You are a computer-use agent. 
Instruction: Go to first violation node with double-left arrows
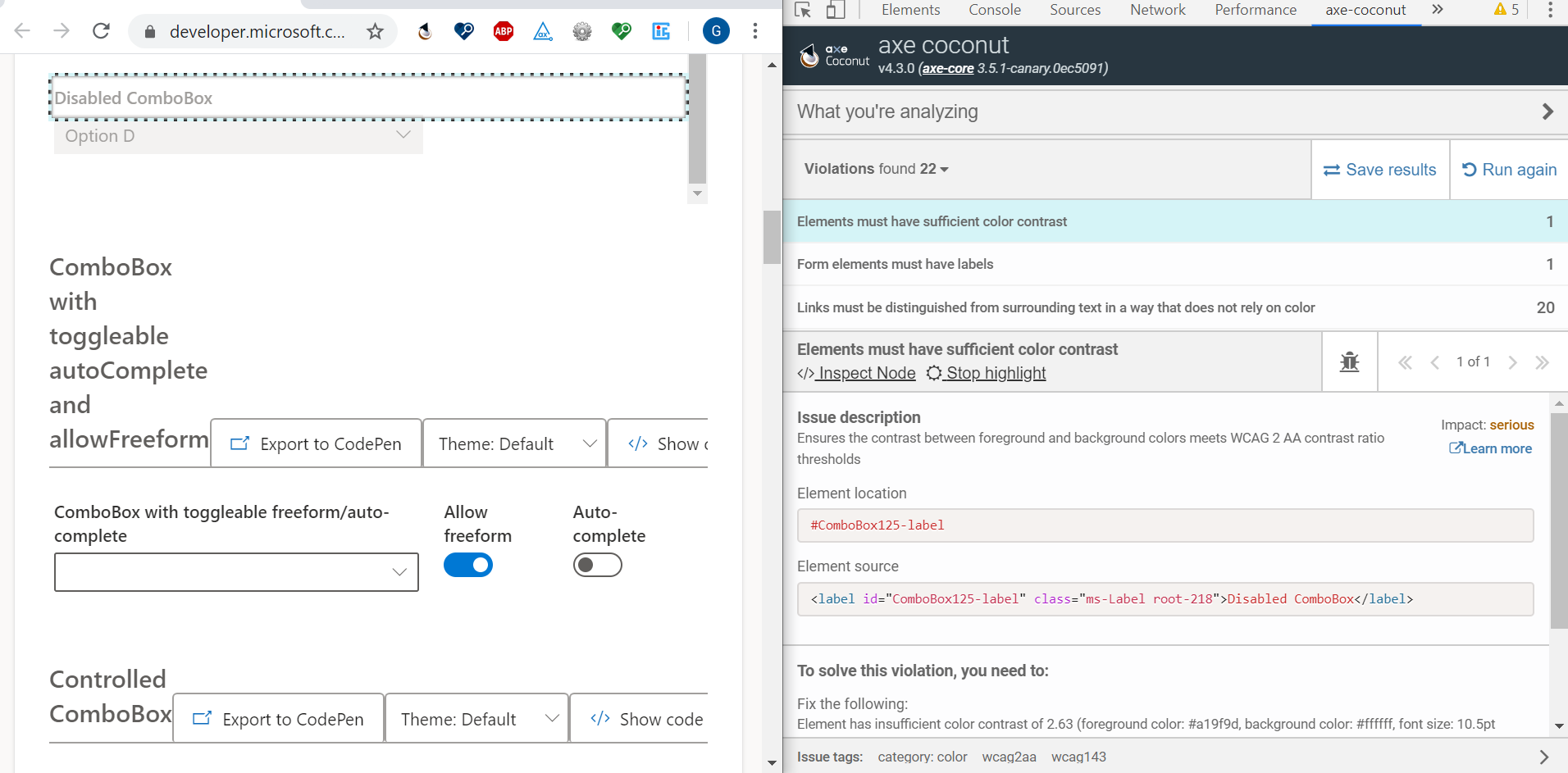(x=1405, y=362)
